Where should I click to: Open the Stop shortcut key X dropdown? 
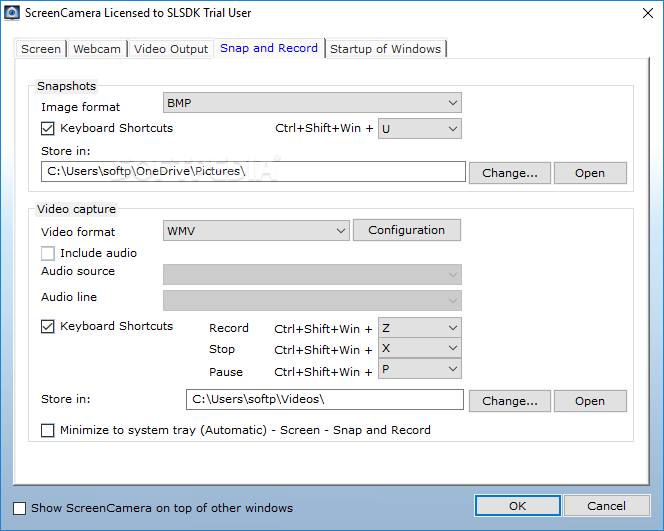pos(420,348)
